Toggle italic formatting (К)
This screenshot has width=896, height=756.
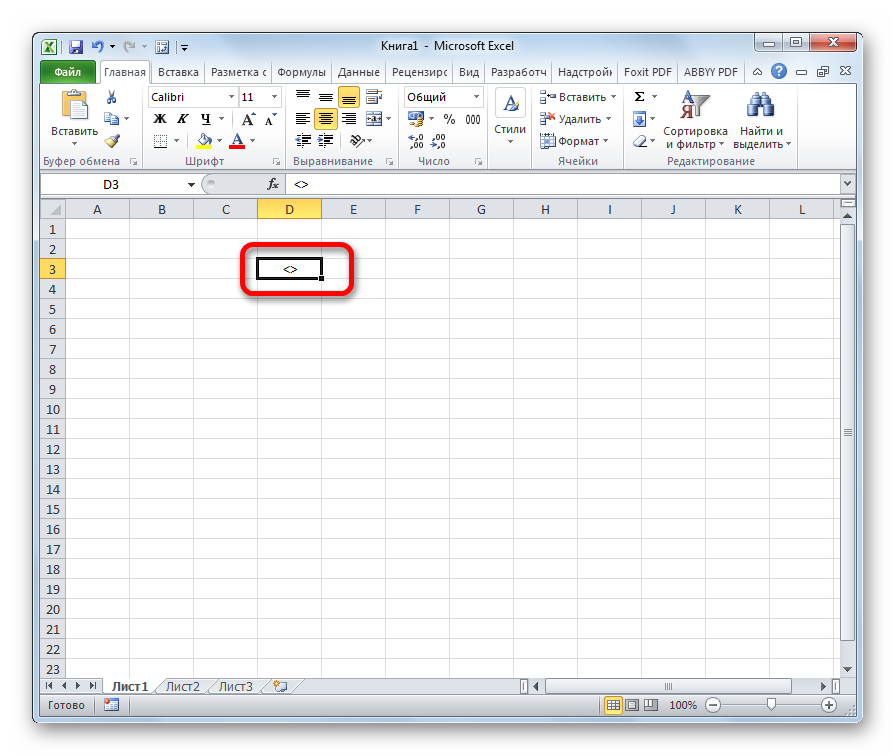coord(181,119)
